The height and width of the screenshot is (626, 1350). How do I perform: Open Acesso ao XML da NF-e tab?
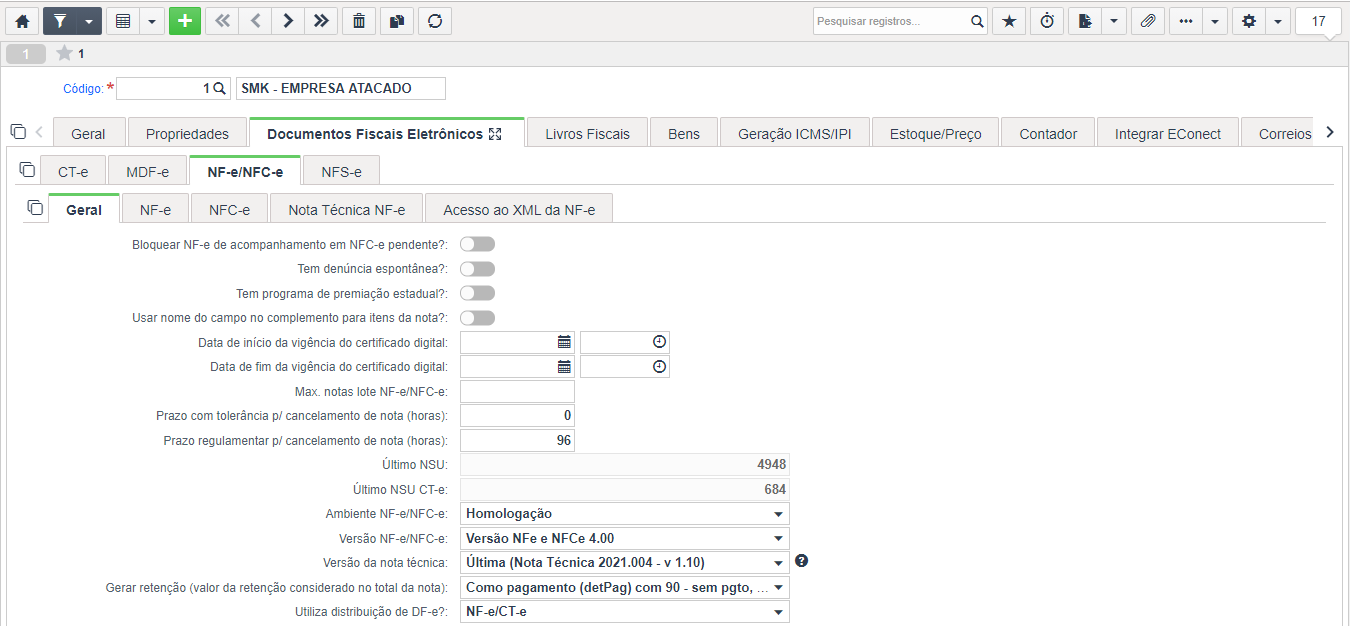click(x=519, y=209)
